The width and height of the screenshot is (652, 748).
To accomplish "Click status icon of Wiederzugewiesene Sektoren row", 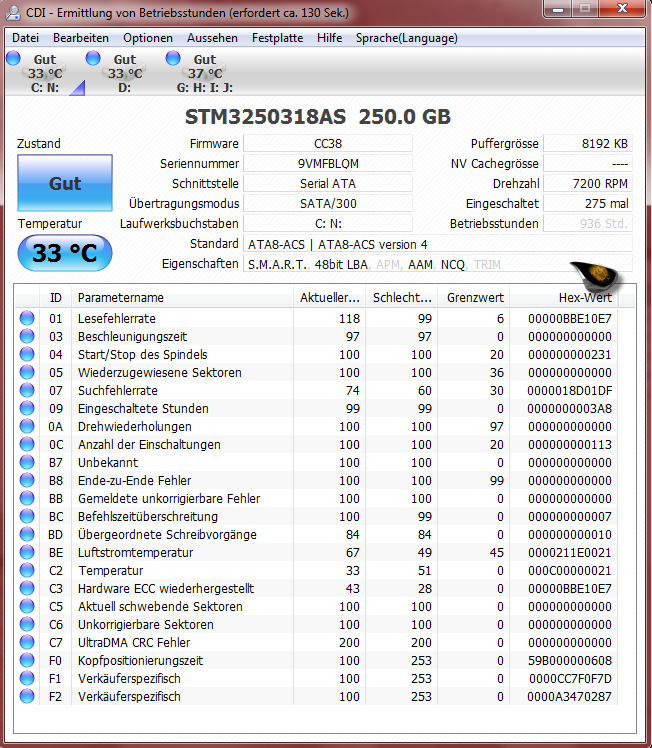I will pos(27,372).
